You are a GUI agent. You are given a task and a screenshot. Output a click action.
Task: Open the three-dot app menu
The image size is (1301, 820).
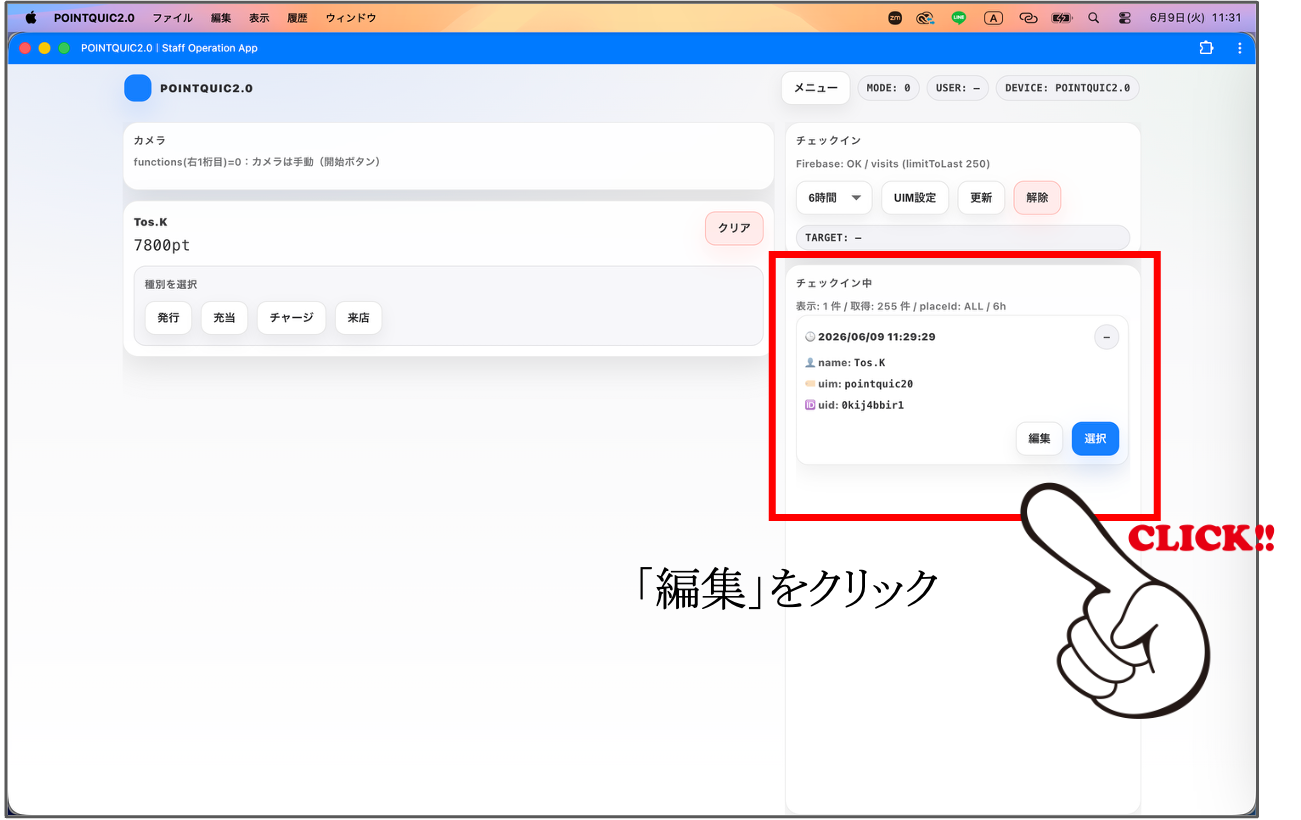pyautogui.click(x=1240, y=48)
